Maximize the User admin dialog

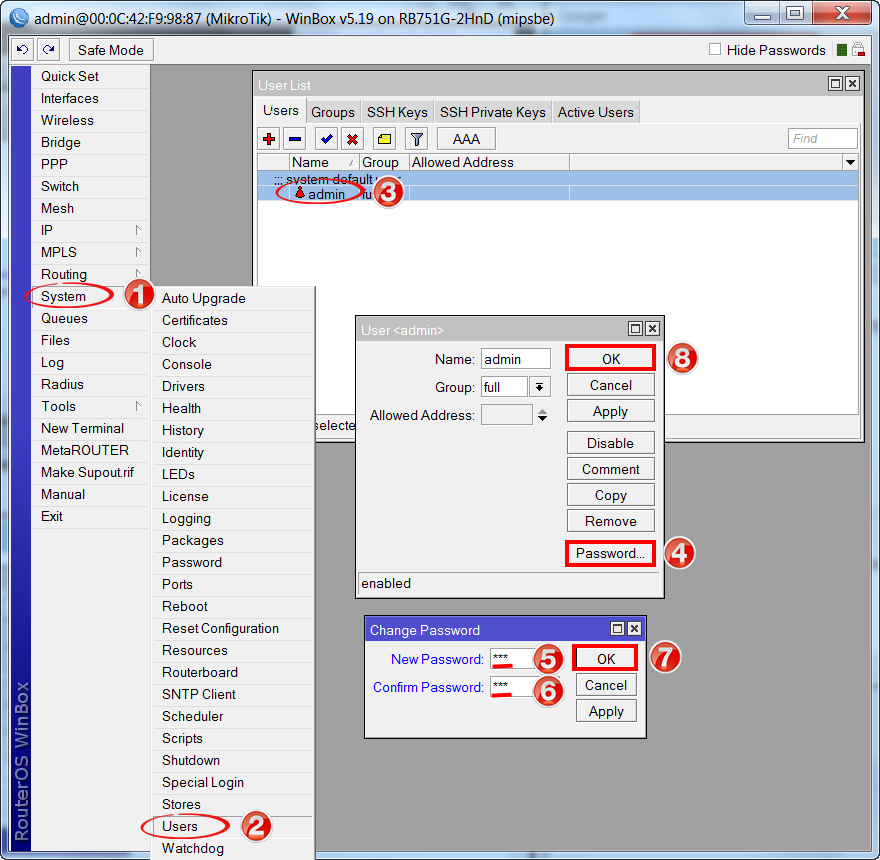pyautogui.click(x=635, y=328)
